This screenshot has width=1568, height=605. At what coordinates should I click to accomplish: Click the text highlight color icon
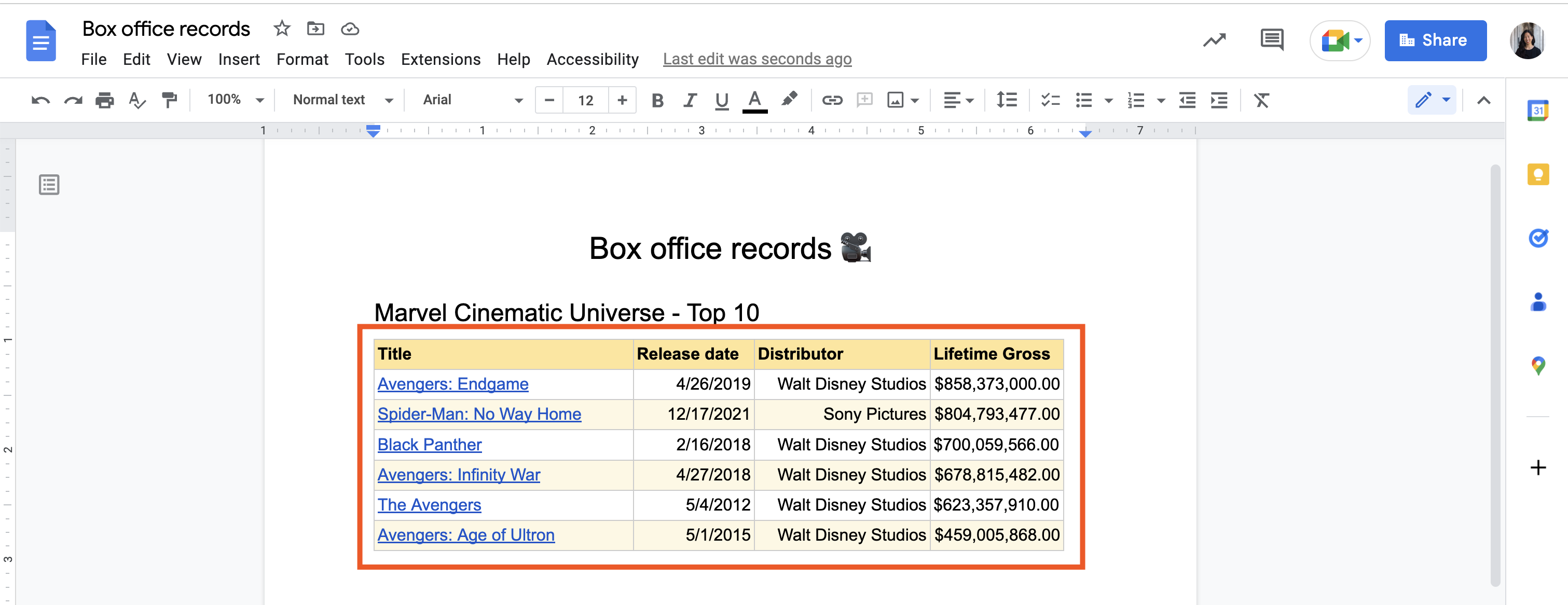tap(789, 99)
